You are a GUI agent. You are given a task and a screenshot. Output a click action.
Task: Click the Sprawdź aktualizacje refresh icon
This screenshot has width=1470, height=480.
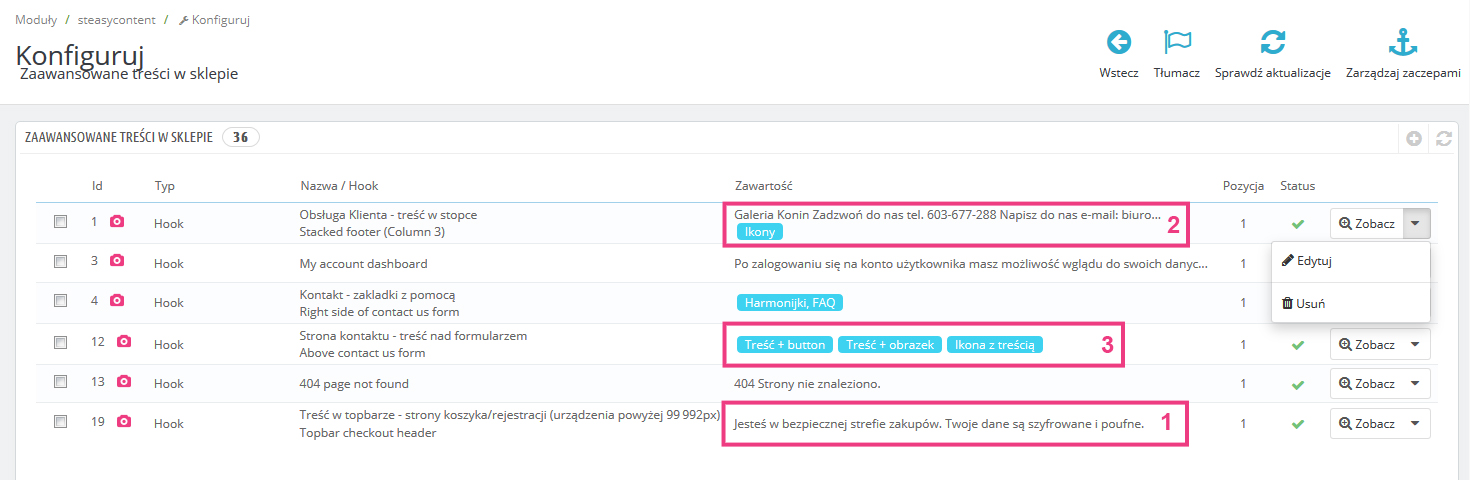pyautogui.click(x=1272, y=43)
